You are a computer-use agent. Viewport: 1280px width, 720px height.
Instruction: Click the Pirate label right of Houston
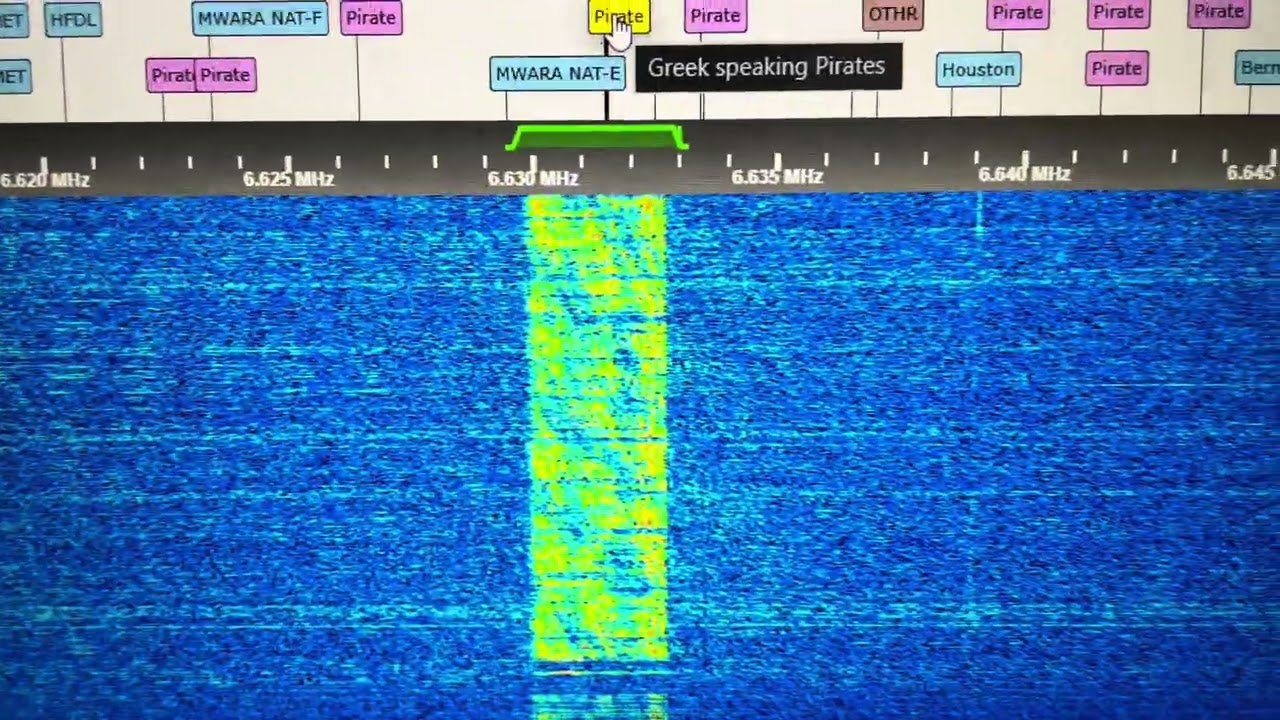click(x=1116, y=69)
